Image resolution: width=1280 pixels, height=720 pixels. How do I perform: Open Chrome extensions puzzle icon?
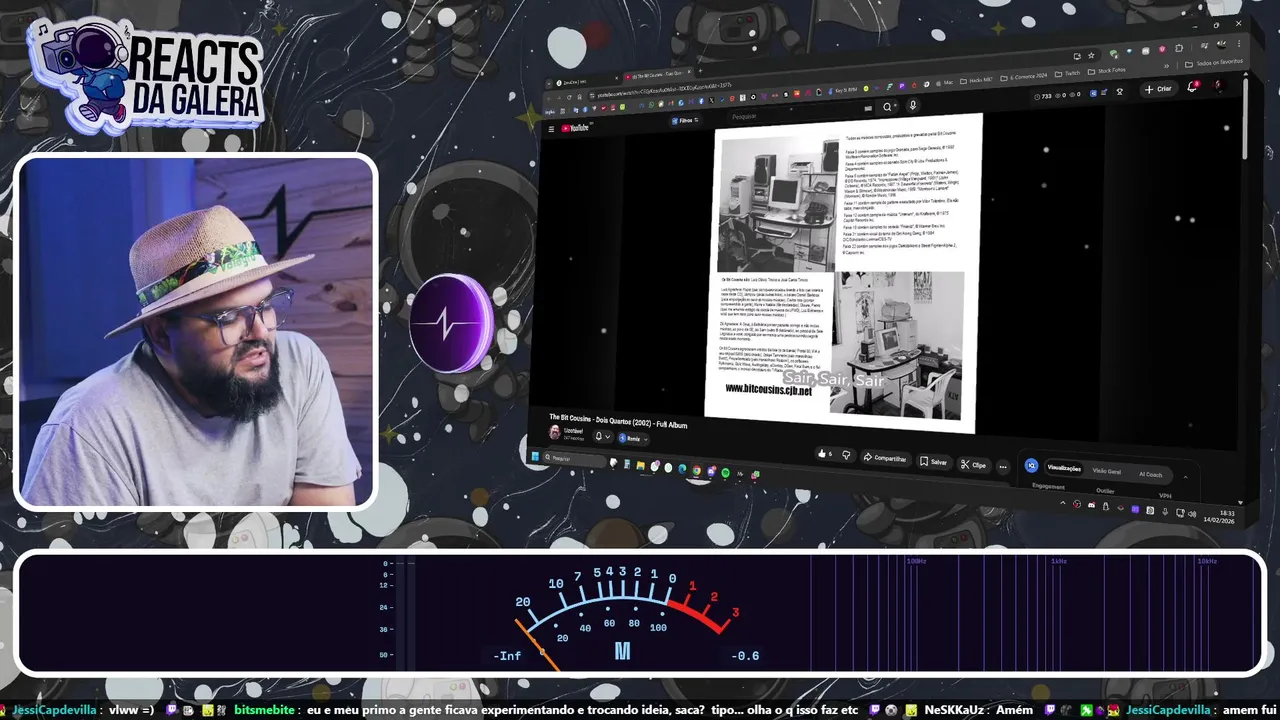pyautogui.click(x=1179, y=48)
